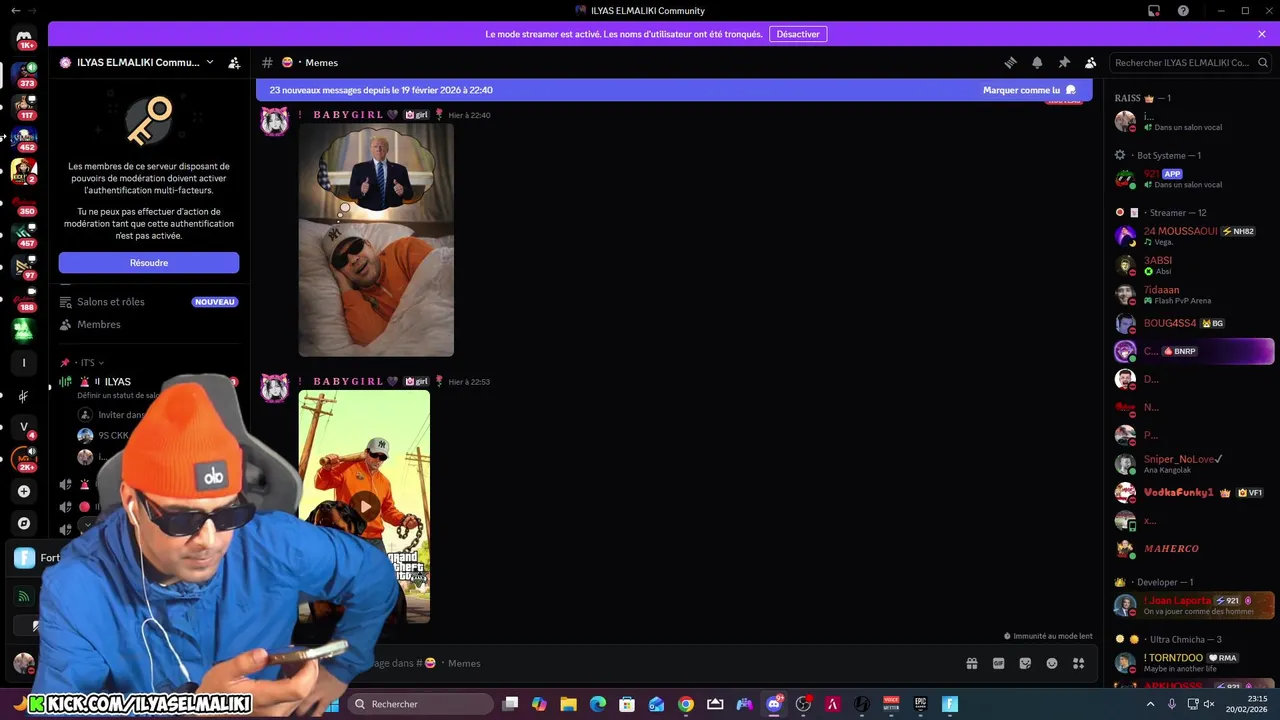This screenshot has width=1280, height=720.
Task: Click the search ILYAS ELMALIKI Community field
Action: (x=1190, y=62)
